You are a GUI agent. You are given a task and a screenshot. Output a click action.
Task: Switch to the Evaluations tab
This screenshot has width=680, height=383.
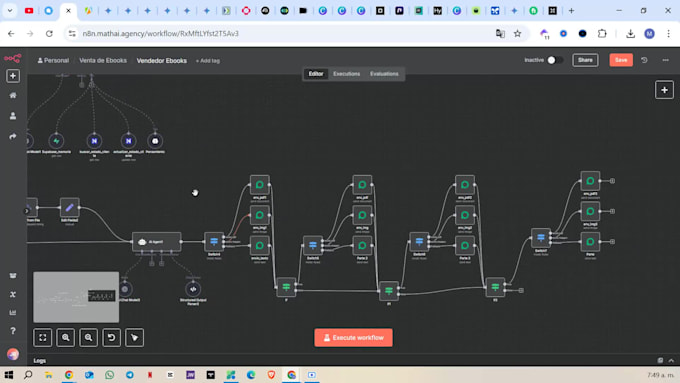384,74
